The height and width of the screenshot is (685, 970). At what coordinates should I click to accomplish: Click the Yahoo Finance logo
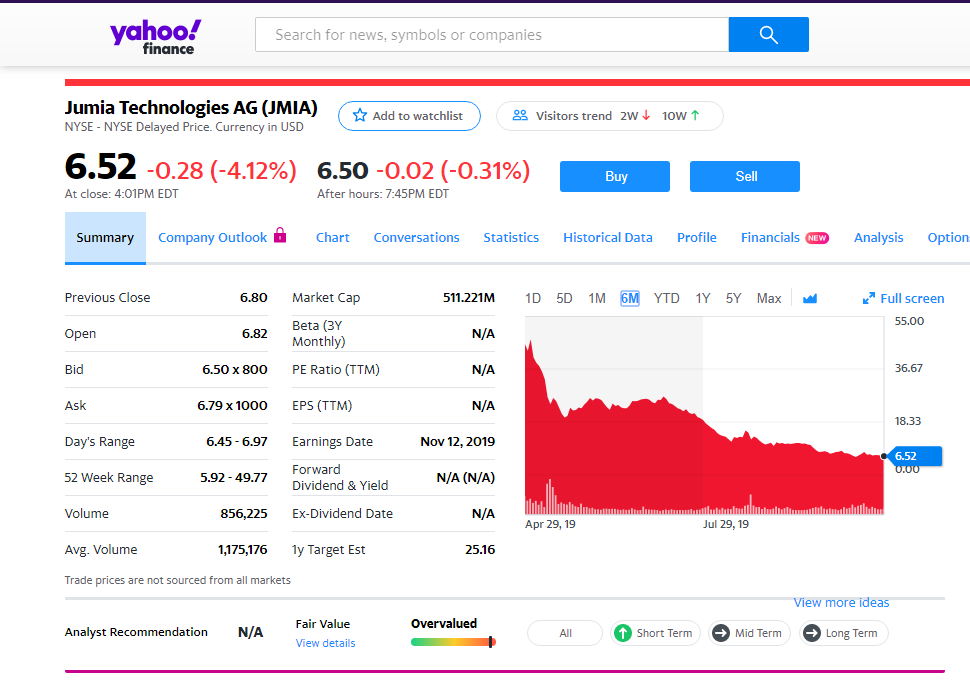[x=155, y=35]
